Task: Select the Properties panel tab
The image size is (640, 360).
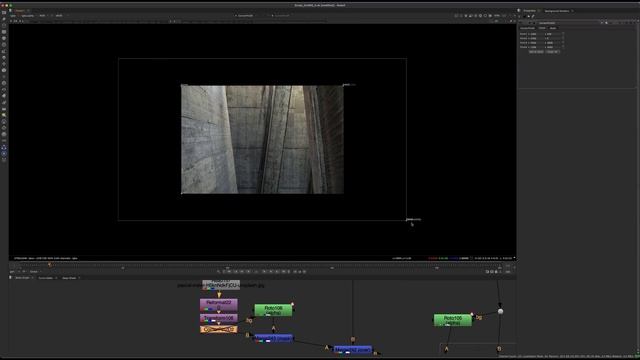Action: click(529, 11)
